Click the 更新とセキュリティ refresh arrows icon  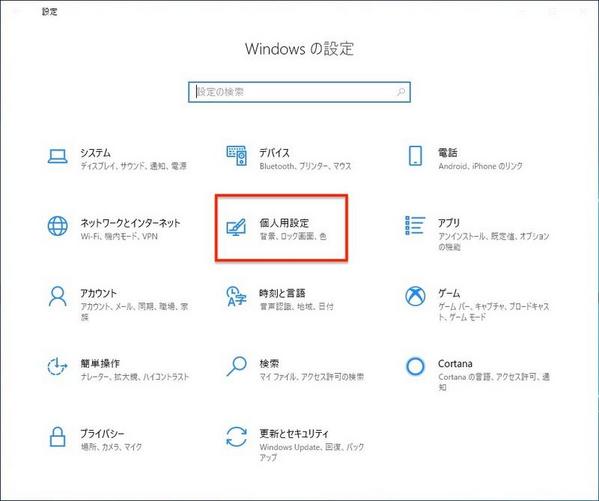click(x=236, y=437)
